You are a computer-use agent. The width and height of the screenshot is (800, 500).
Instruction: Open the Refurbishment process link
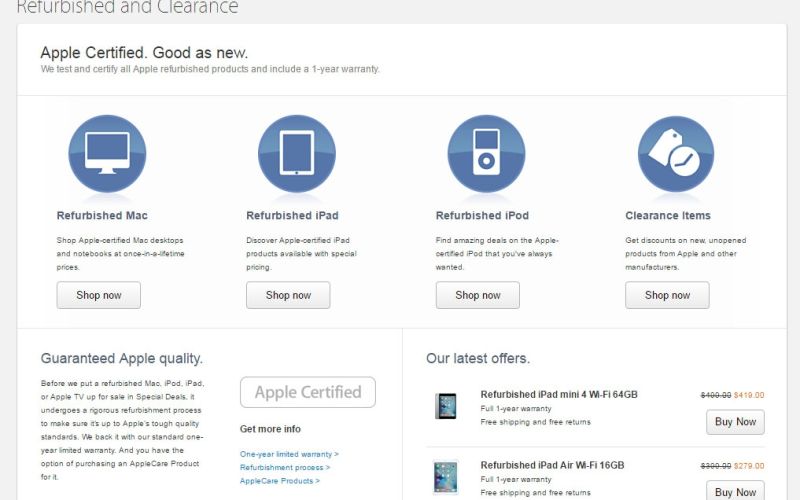285,467
